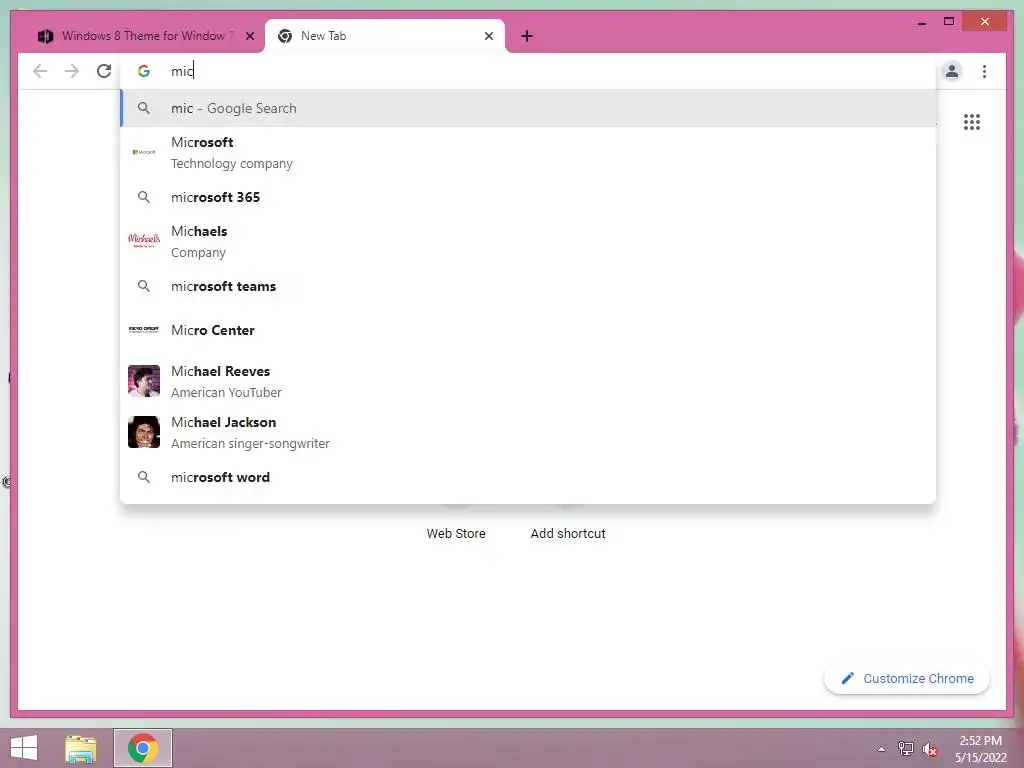Open File Explorer from the taskbar
1024x768 pixels.
[x=80, y=748]
